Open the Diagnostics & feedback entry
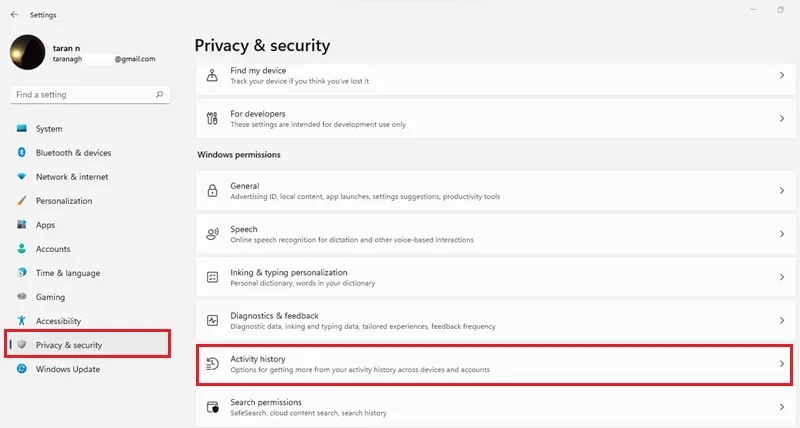Viewport: 800px width, 428px height. 495,320
